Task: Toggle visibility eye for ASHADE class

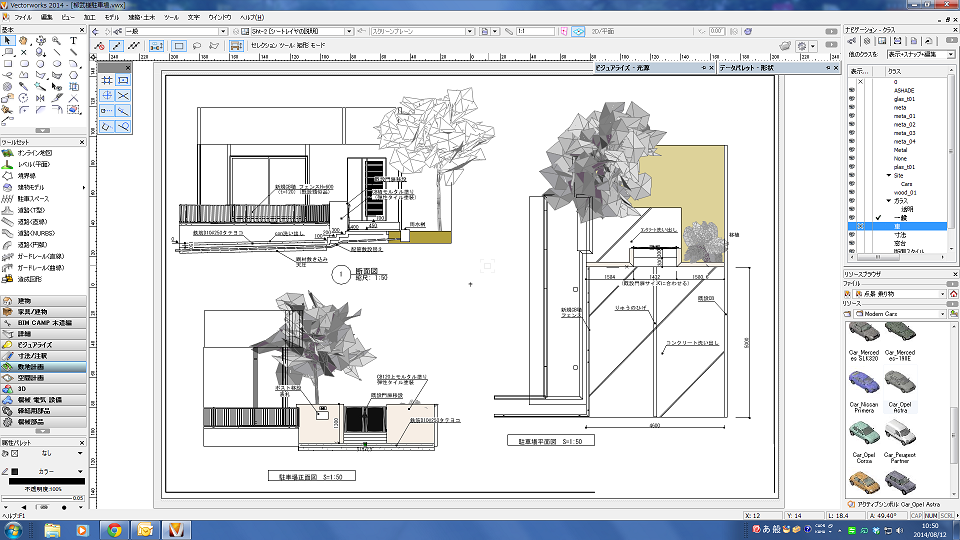Action: 852,90
